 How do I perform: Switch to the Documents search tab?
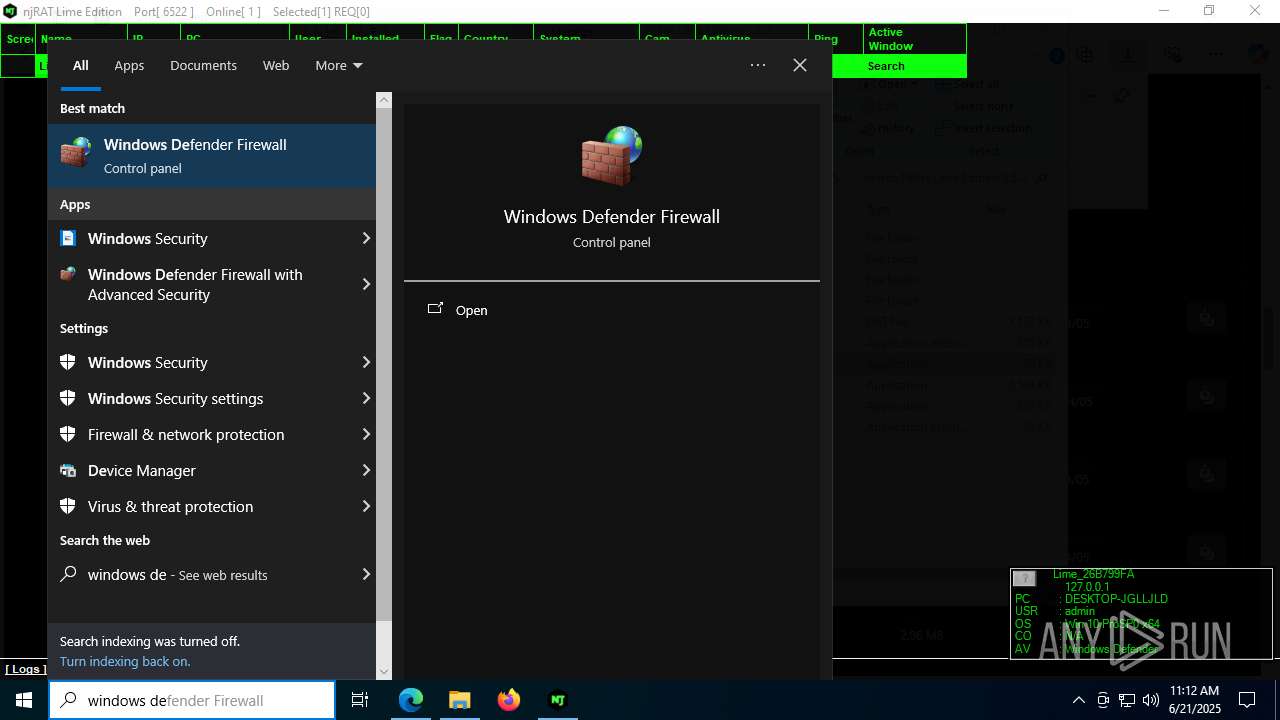click(203, 65)
